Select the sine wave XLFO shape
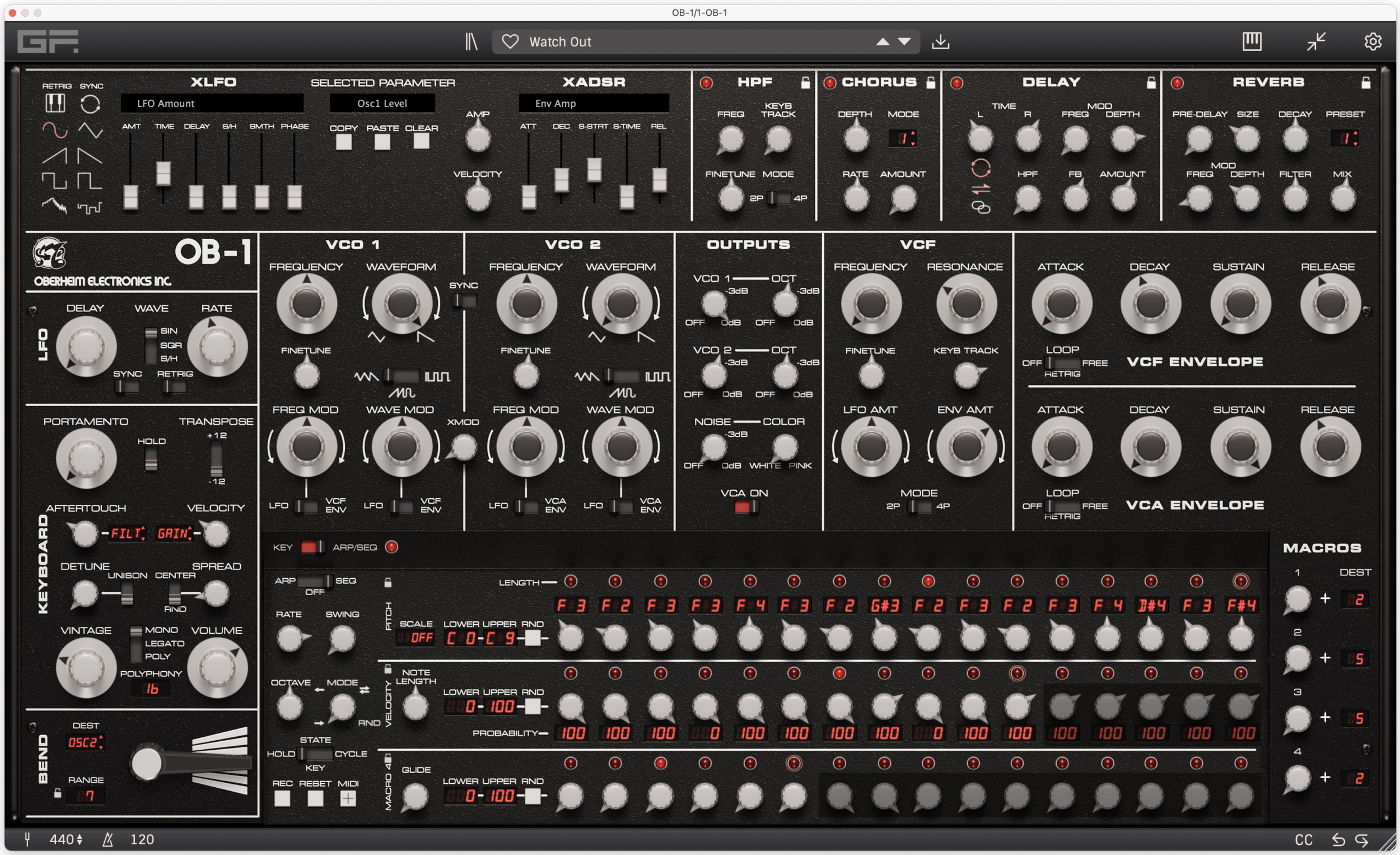 coord(54,131)
